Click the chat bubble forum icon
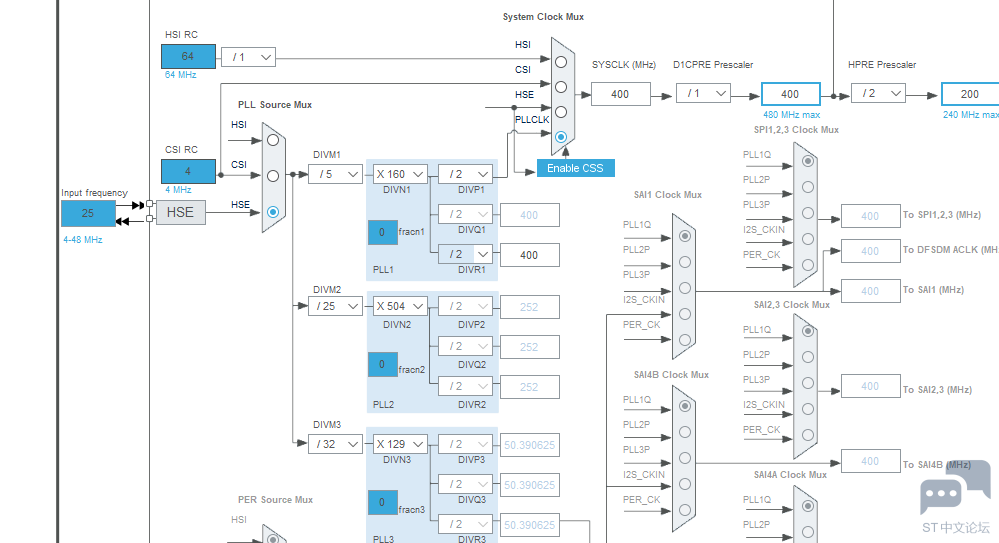Viewport: 999px width, 543px height. 941,495
